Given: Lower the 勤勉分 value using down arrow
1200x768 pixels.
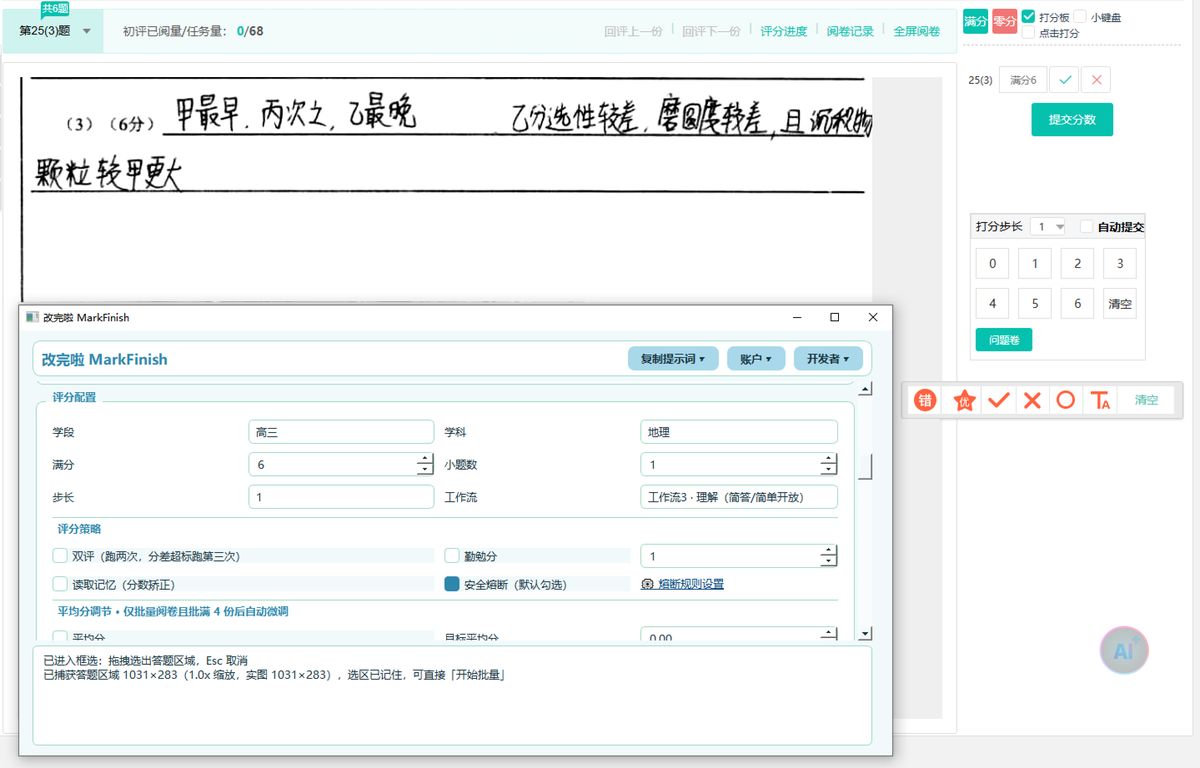Looking at the screenshot, I should click(x=828, y=561).
